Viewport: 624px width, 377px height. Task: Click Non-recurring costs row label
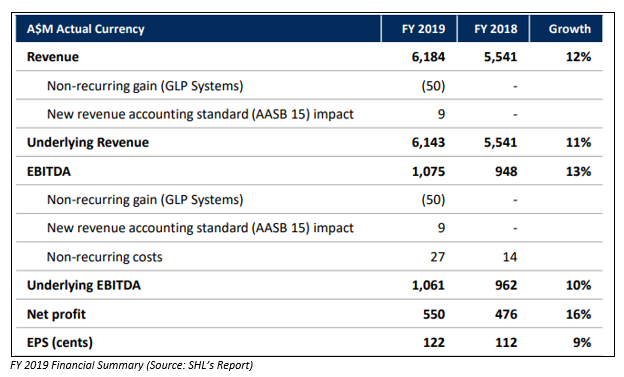104,257
